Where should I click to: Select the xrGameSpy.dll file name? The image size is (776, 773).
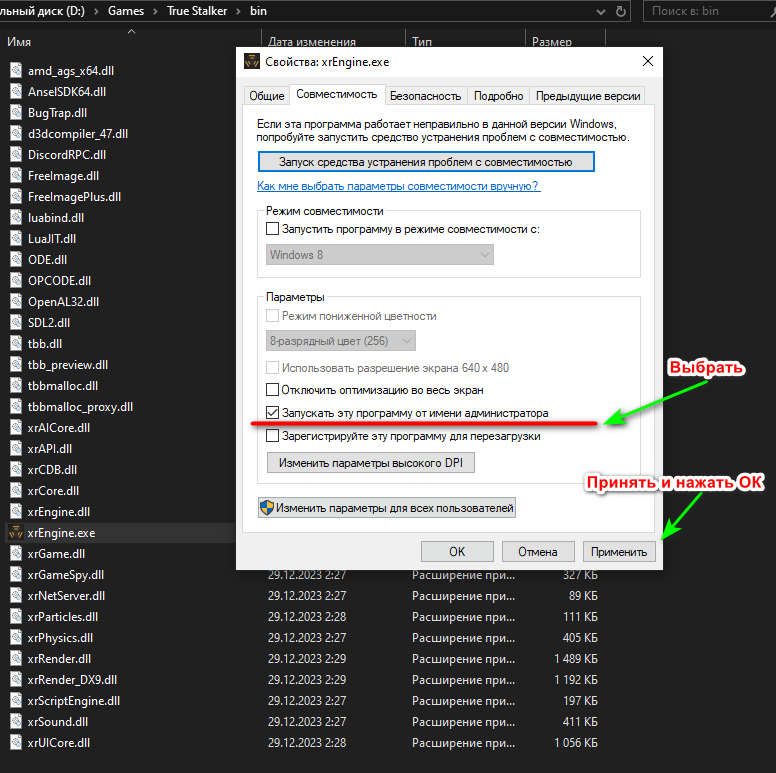pos(65,575)
